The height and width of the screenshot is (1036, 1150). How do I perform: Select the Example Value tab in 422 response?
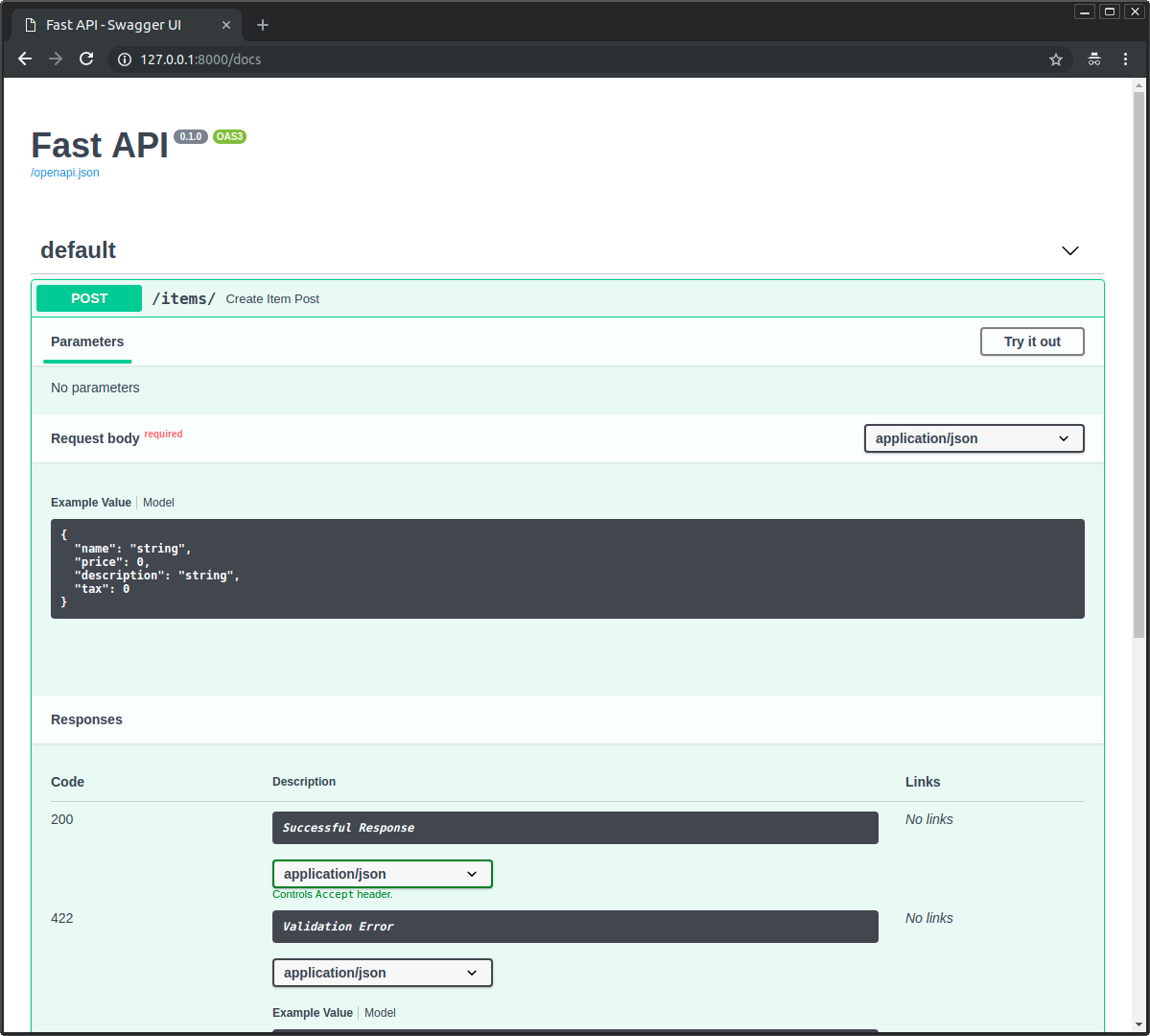312,1012
